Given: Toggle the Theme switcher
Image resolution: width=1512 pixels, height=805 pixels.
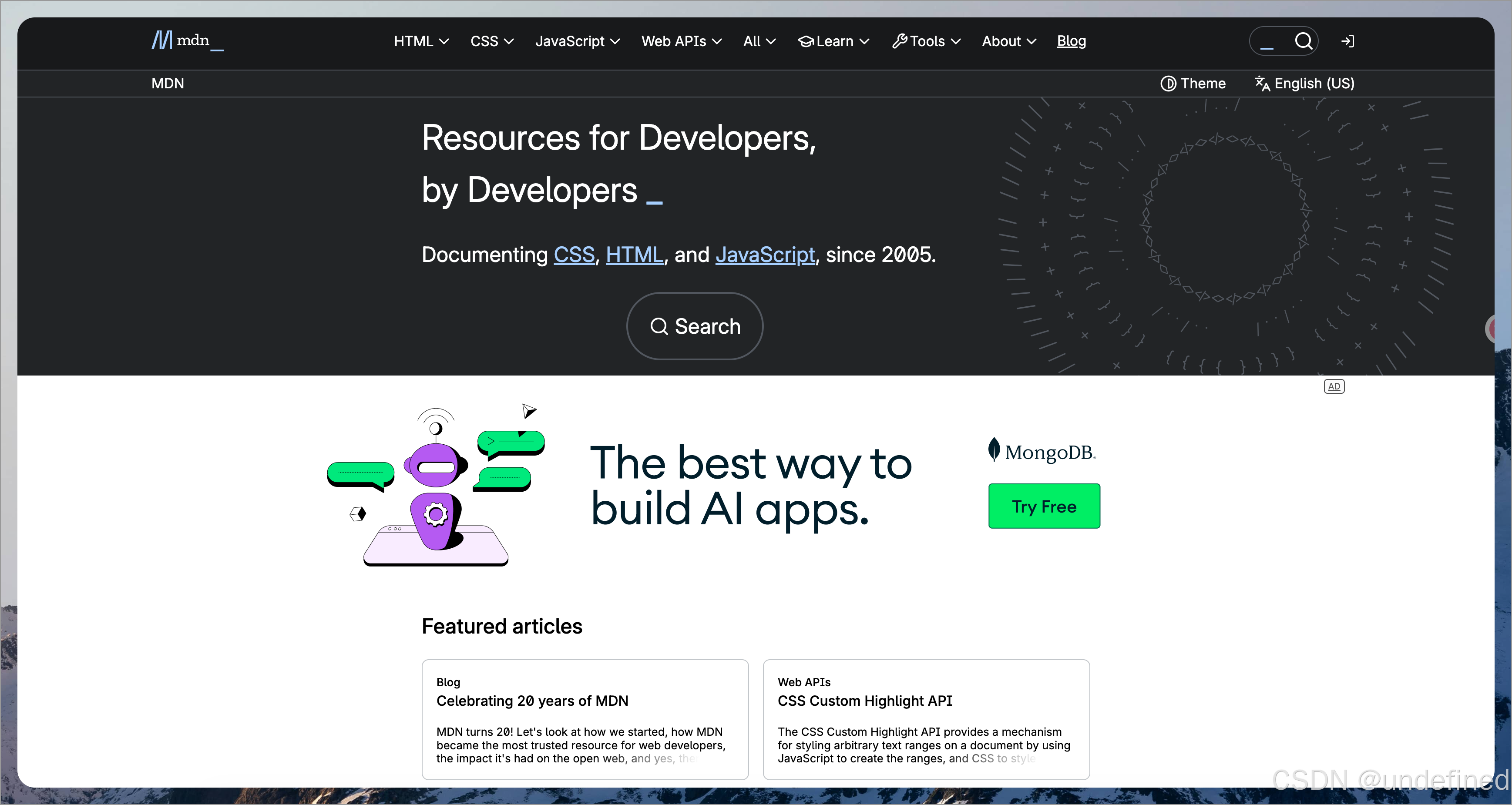Looking at the screenshot, I should coord(1193,83).
